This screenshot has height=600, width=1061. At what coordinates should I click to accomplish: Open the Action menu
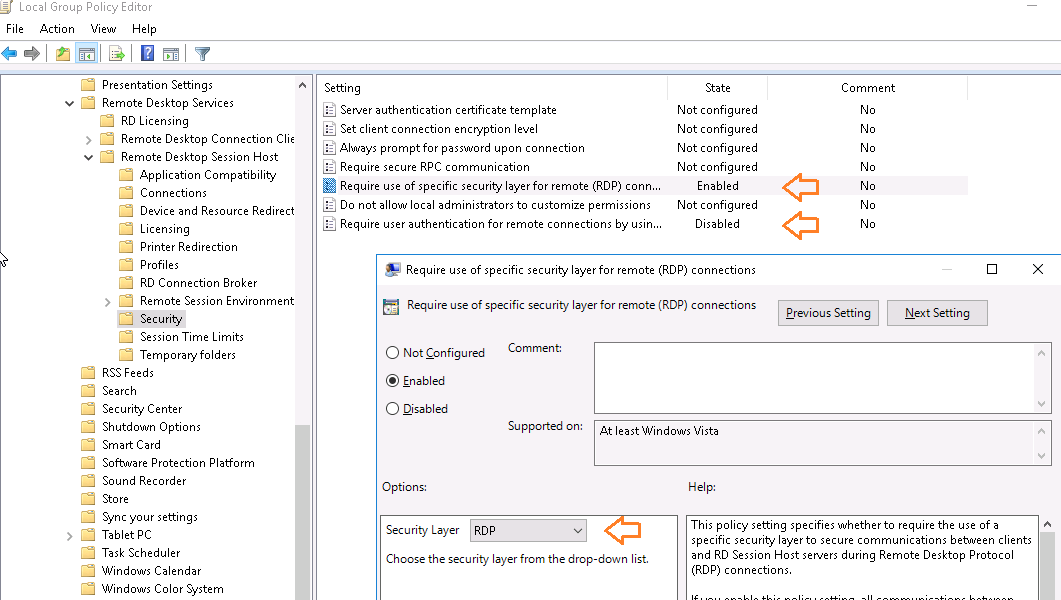tap(57, 29)
